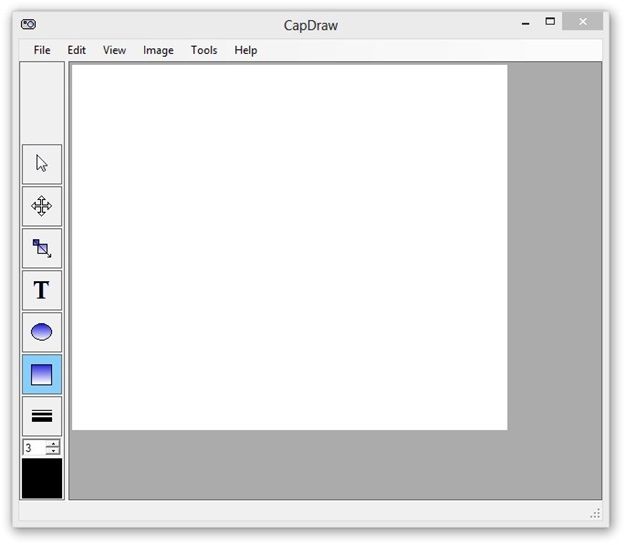Open the Help menu
This screenshot has width=625, height=545.
coord(246,50)
